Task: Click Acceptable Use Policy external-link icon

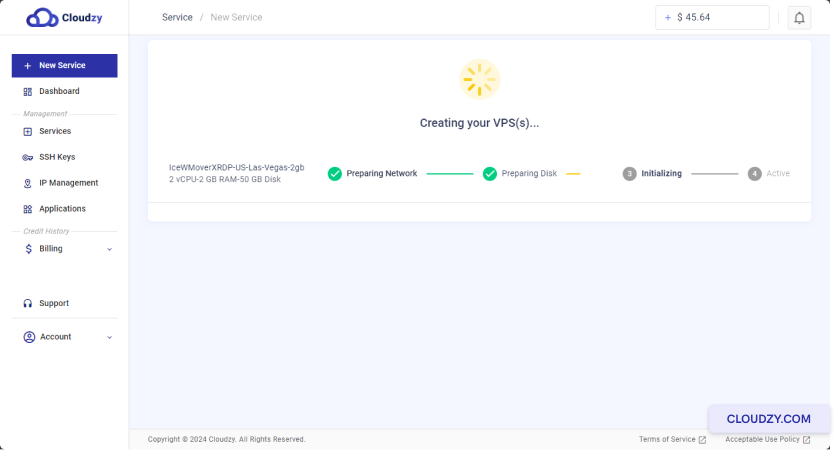Action: pyautogui.click(x=806, y=440)
